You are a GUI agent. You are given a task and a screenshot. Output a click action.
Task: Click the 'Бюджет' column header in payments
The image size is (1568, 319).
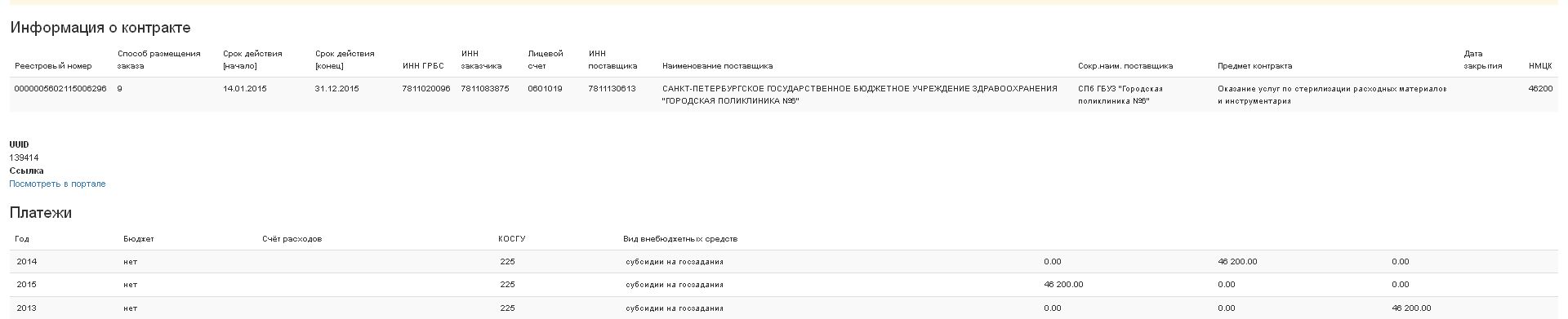pyautogui.click(x=139, y=239)
